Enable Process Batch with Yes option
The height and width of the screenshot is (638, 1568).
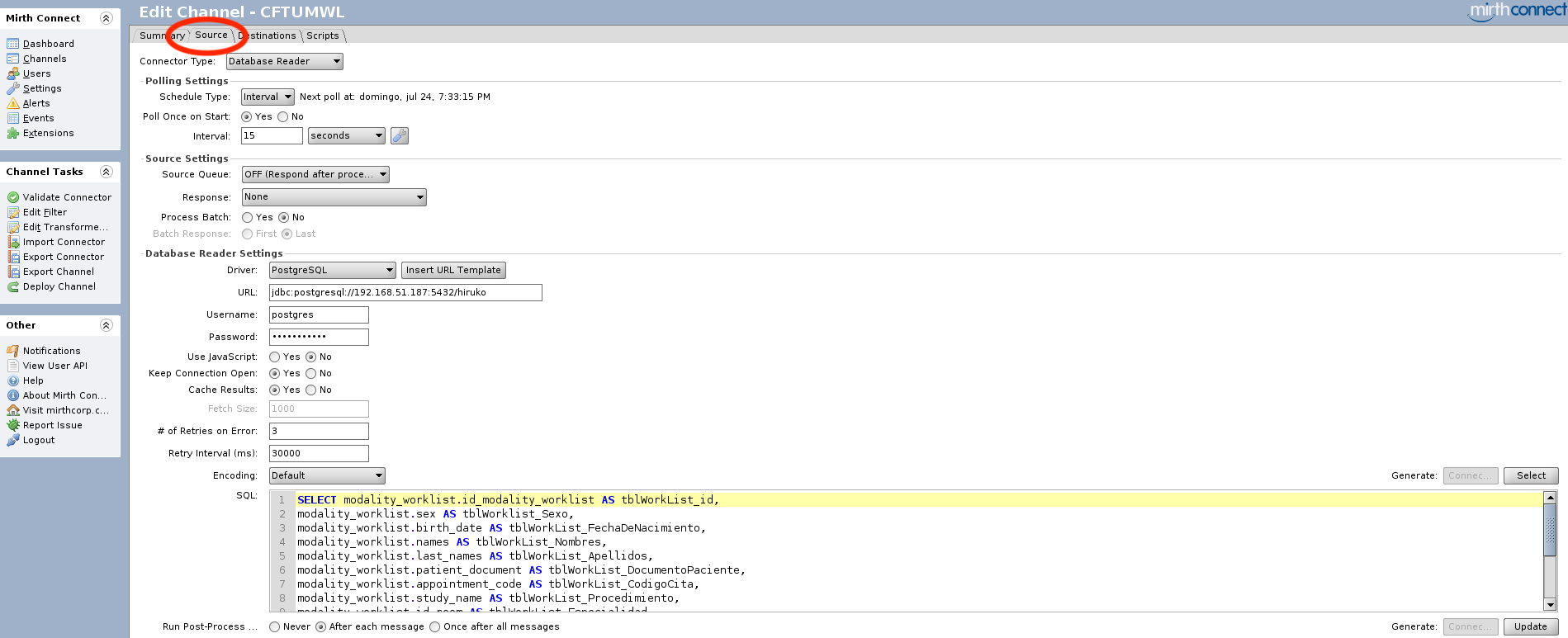tap(248, 218)
